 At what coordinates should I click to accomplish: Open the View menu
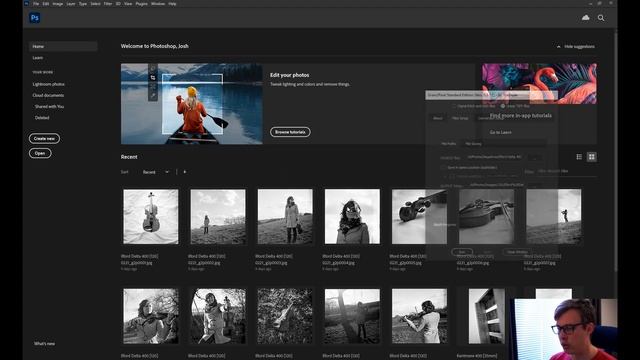tap(128, 4)
